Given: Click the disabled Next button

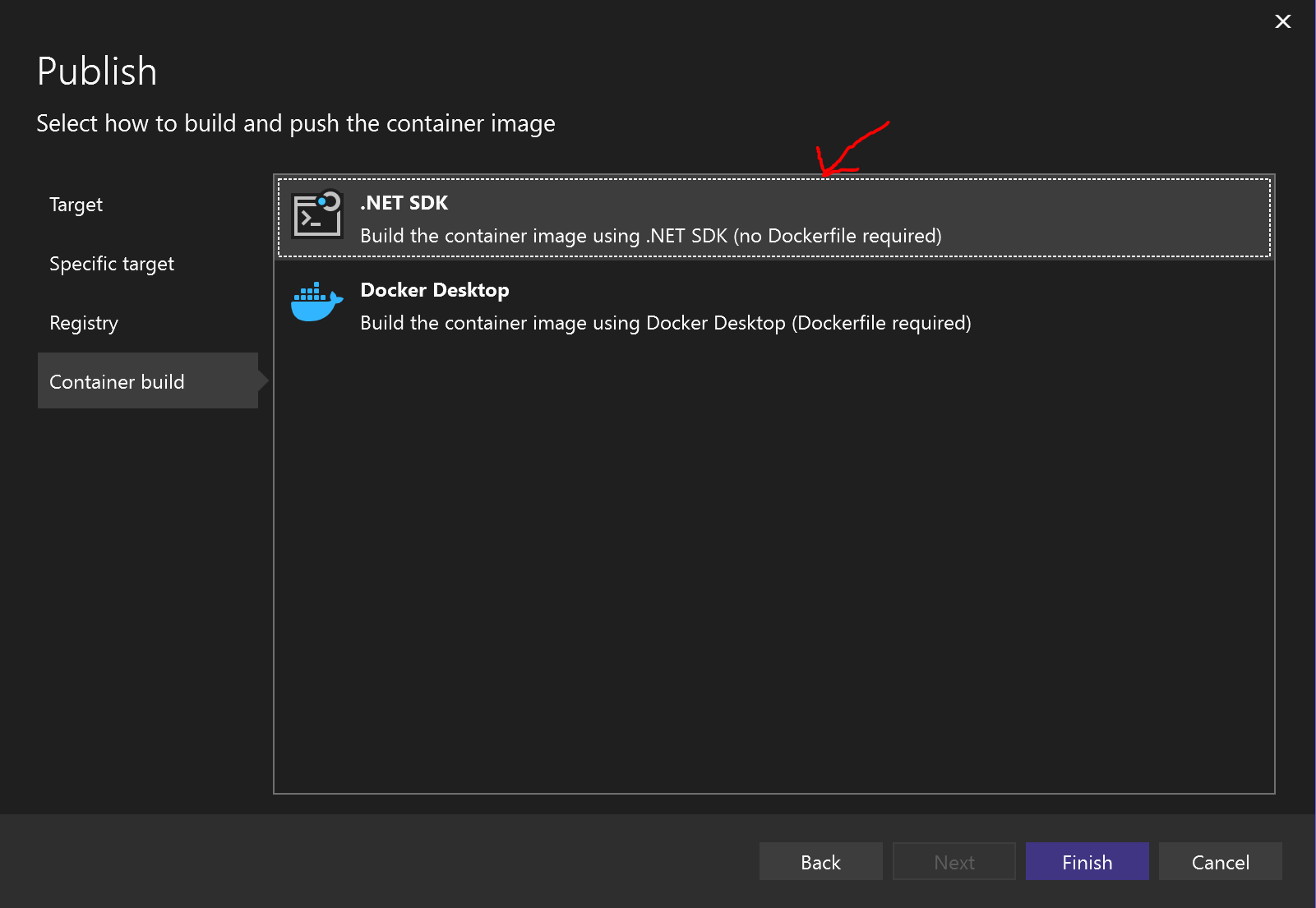Looking at the screenshot, I should pyautogui.click(x=954, y=861).
